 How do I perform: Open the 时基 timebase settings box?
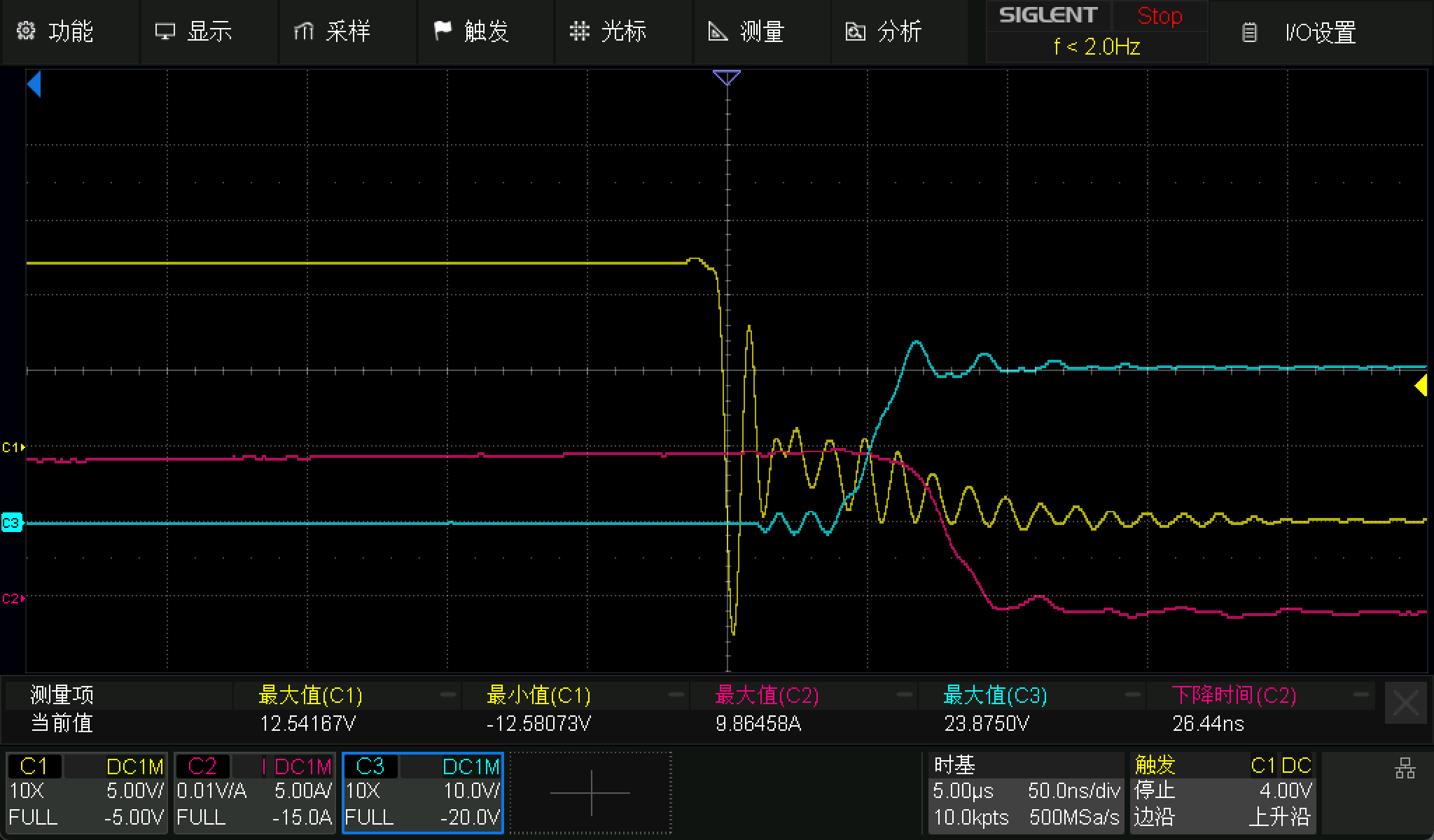pos(1026,792)
